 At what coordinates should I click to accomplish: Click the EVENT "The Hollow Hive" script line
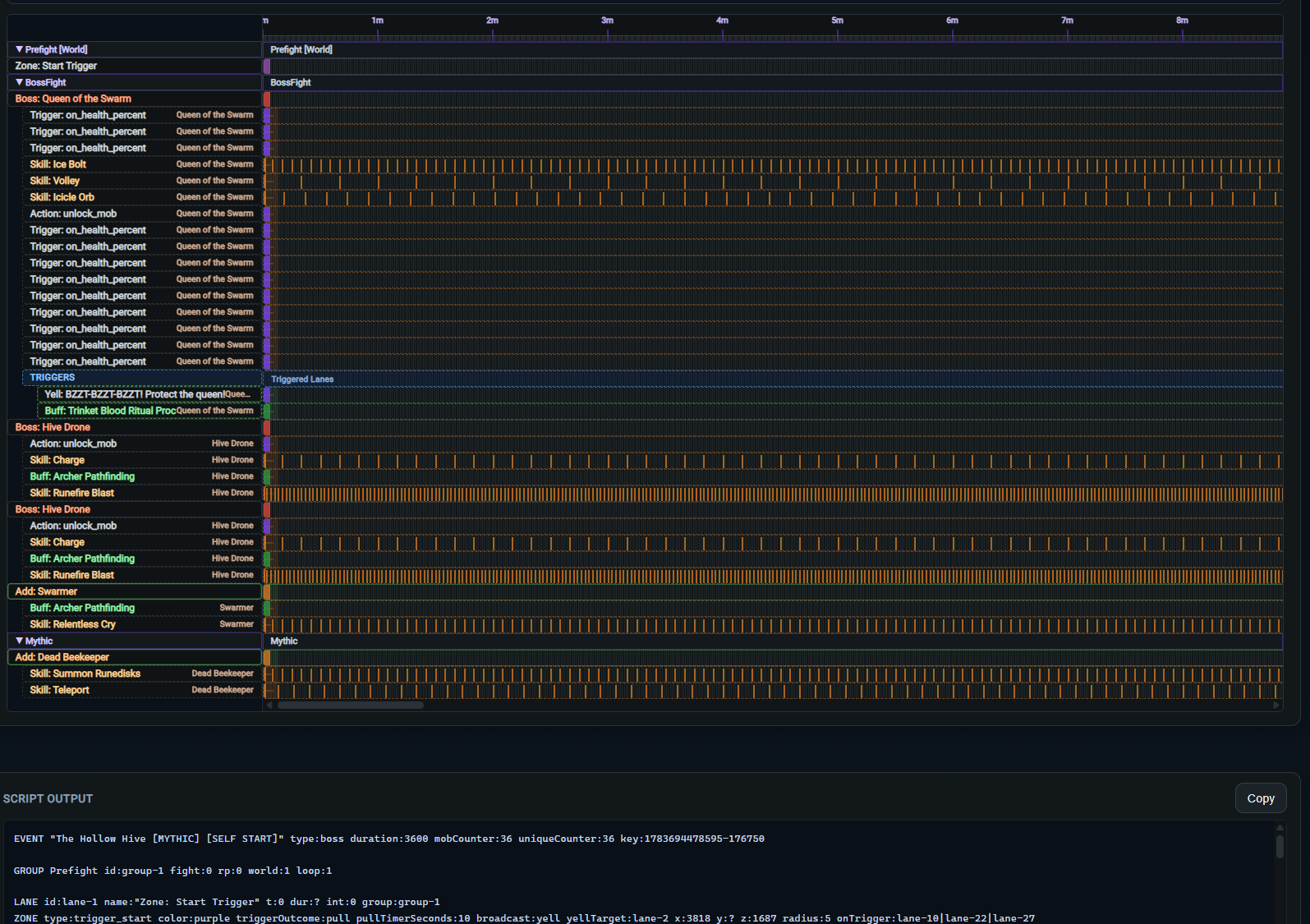pos(389,839)
